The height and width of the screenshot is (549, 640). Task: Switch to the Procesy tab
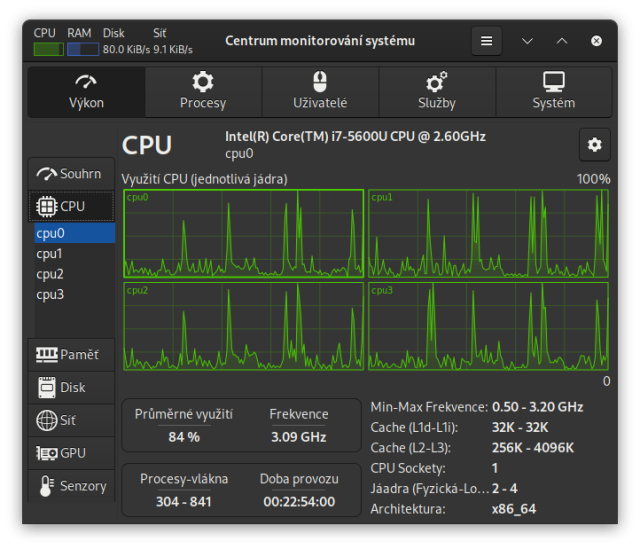click(x=203, y=92)
